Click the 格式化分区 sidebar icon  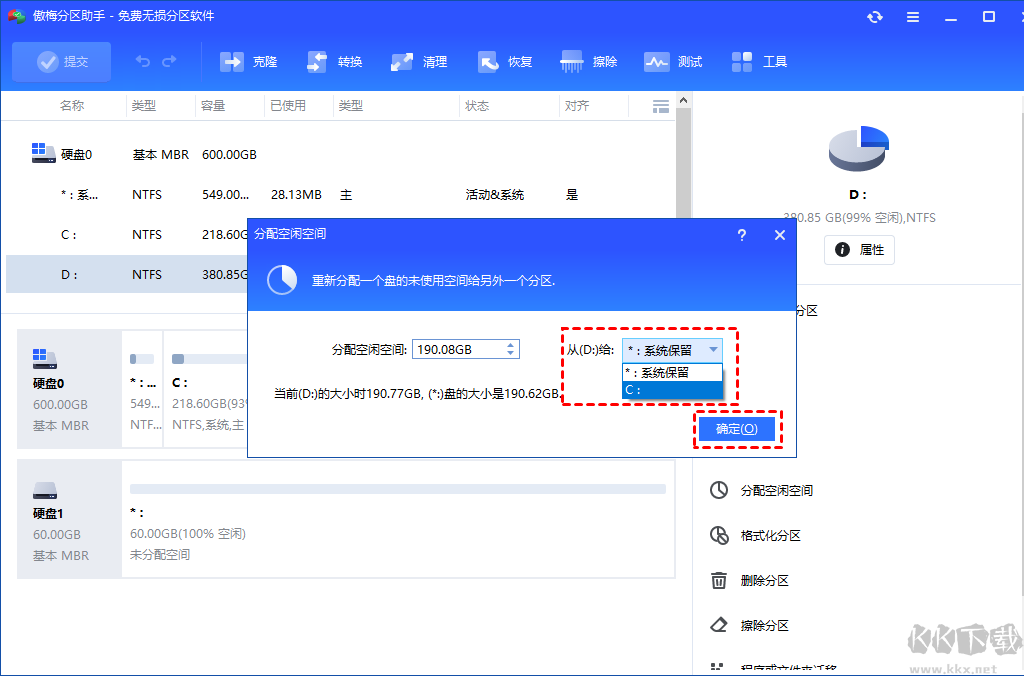coord(719,535)
